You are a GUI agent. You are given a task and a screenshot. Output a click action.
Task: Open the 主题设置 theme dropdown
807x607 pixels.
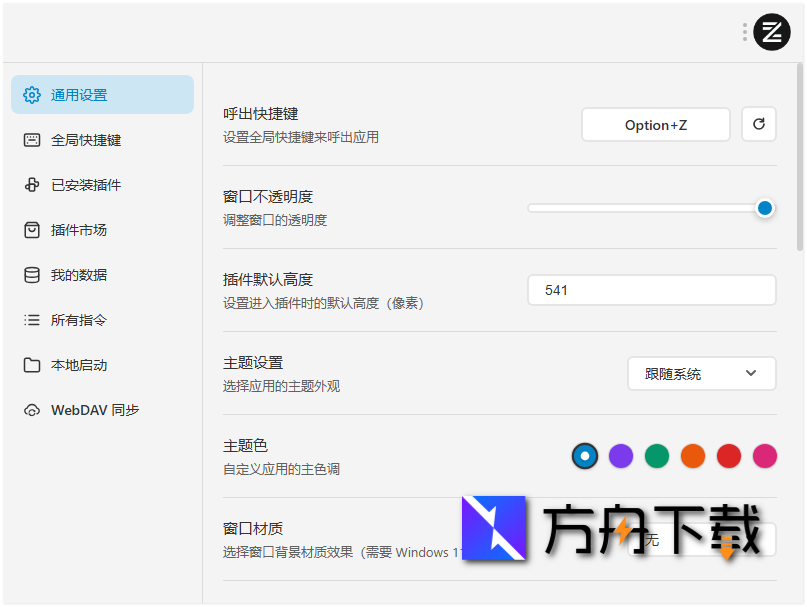[701, 373]
